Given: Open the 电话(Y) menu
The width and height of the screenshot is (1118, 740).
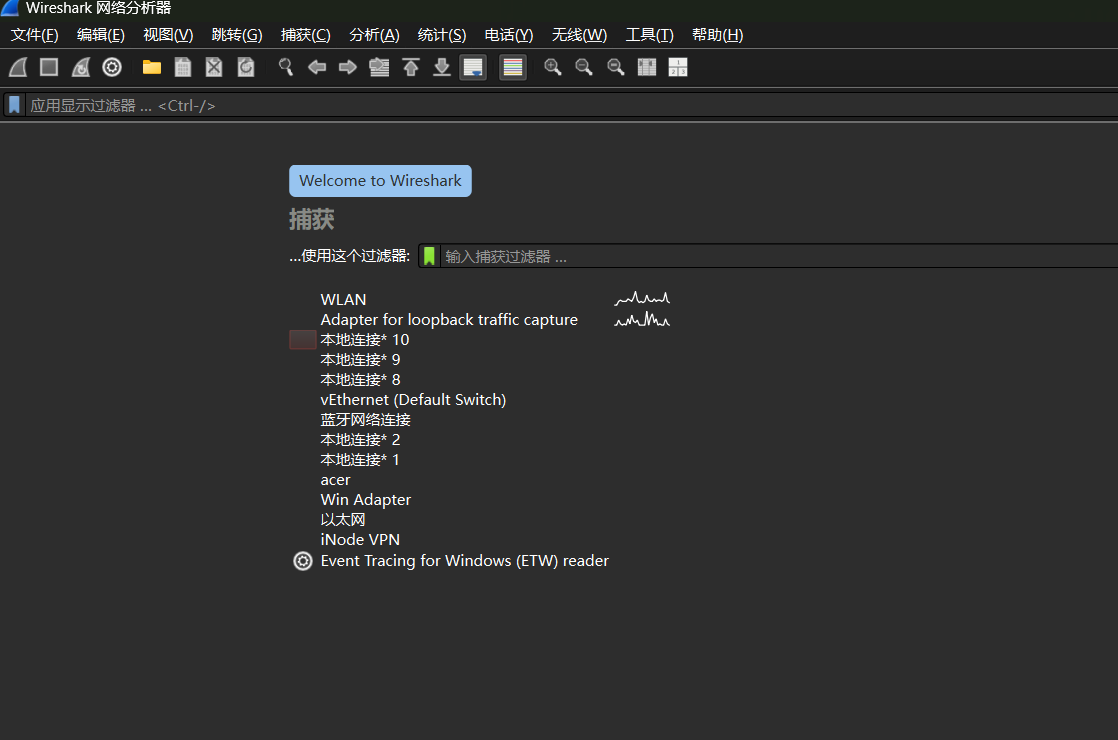Looking at the screenshot, I should click(508, 35).
